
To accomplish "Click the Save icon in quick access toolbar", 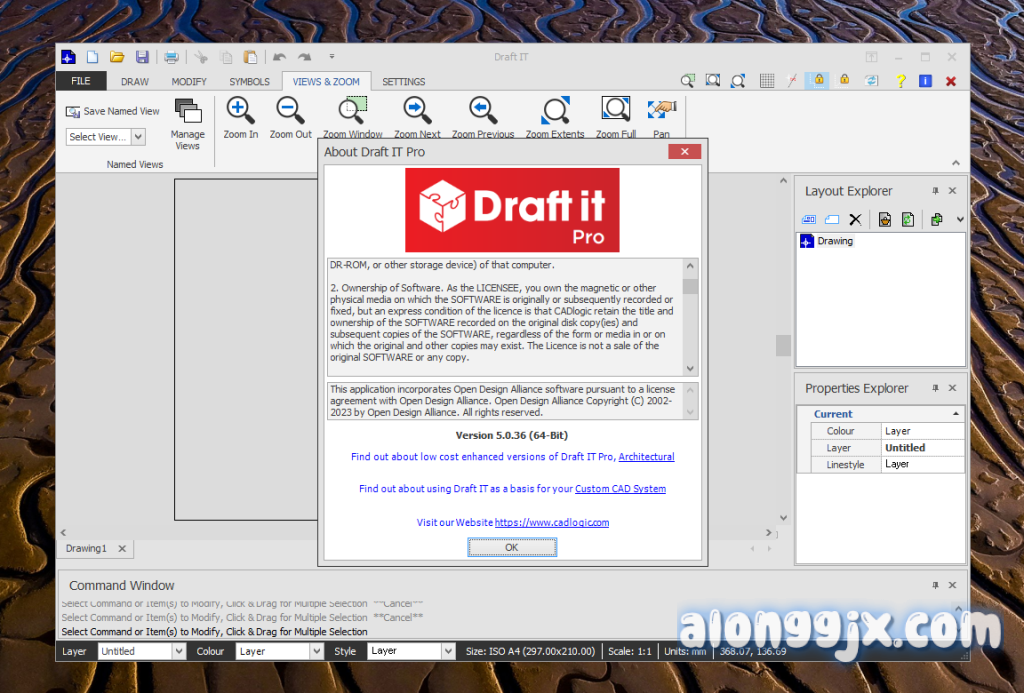I will [142, 57].
